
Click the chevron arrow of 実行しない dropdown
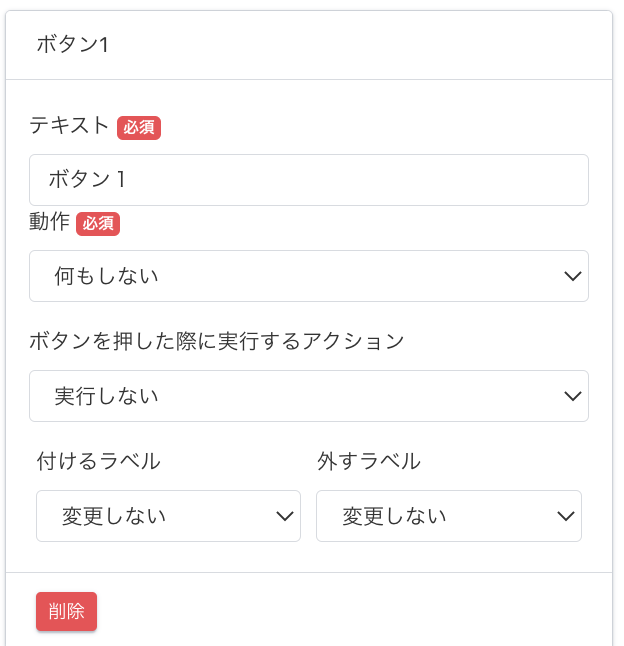(573, 396)
